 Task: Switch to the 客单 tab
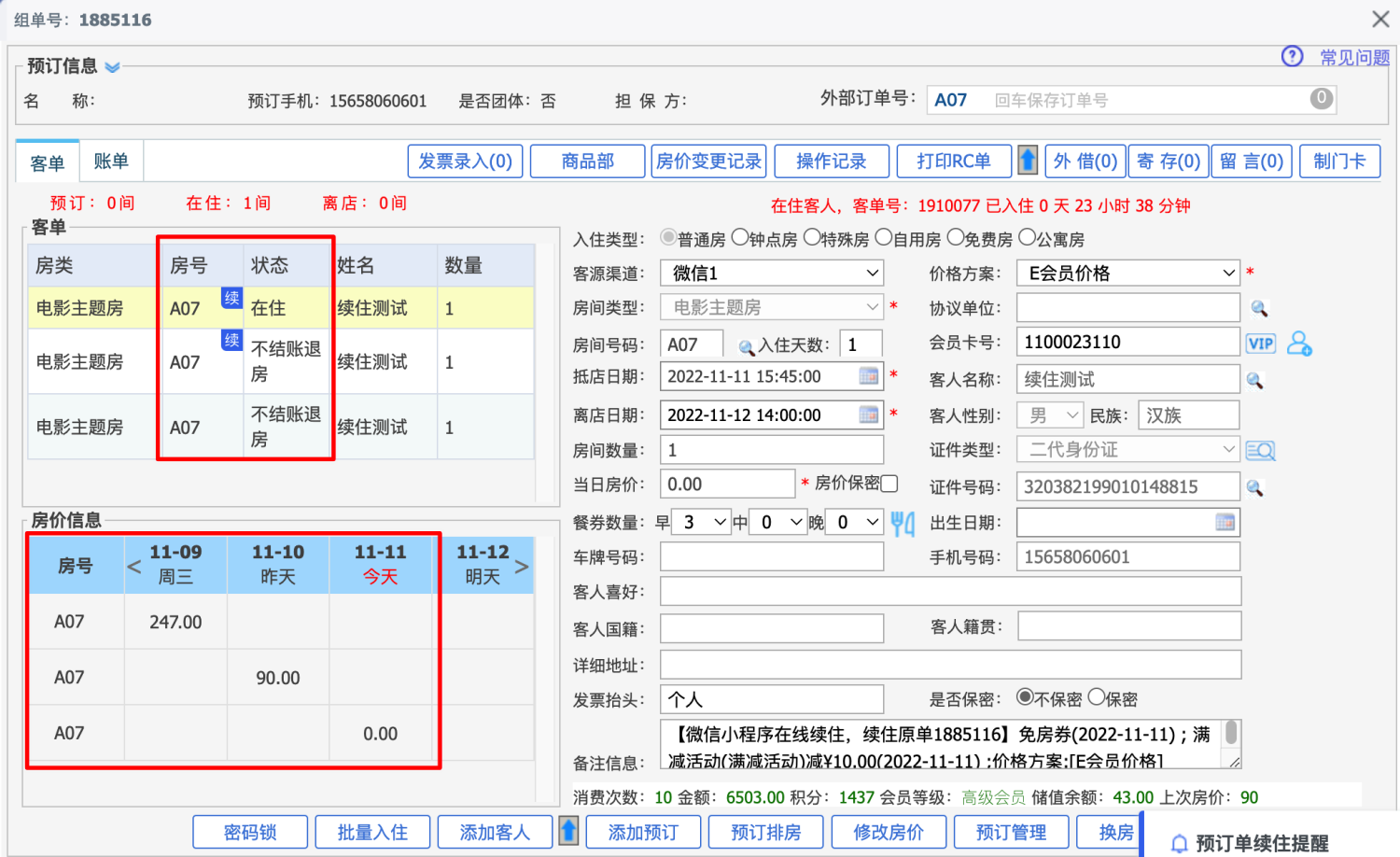[x=48, y=163]
